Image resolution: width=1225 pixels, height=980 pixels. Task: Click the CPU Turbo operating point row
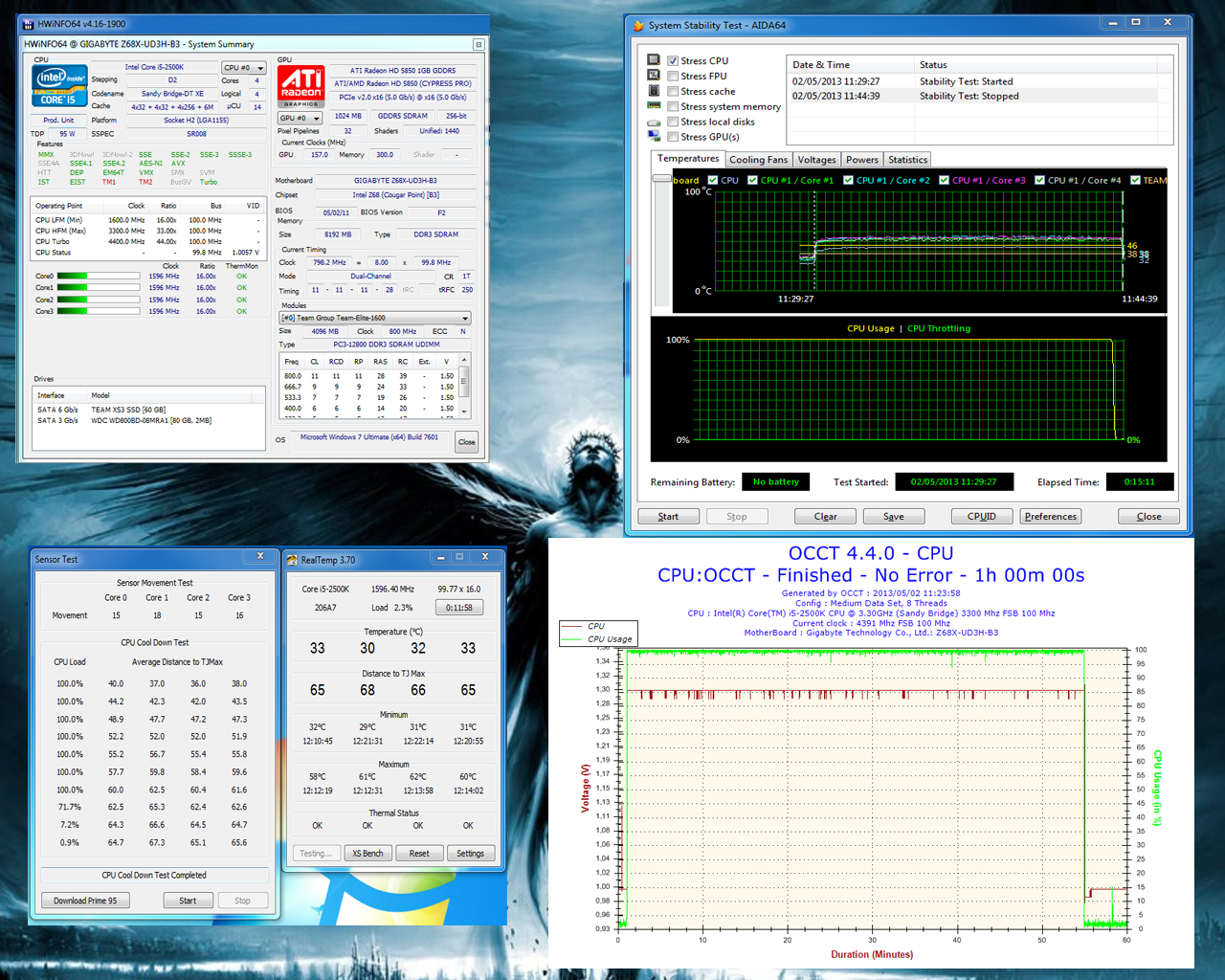(147, 242)
